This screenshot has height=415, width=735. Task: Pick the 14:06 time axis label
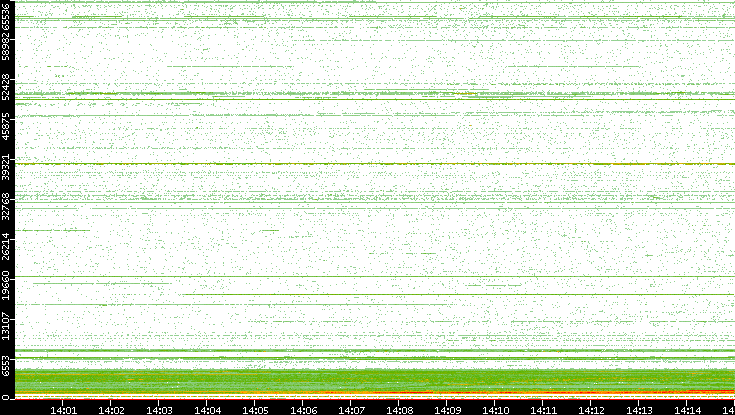pos(303,410)
